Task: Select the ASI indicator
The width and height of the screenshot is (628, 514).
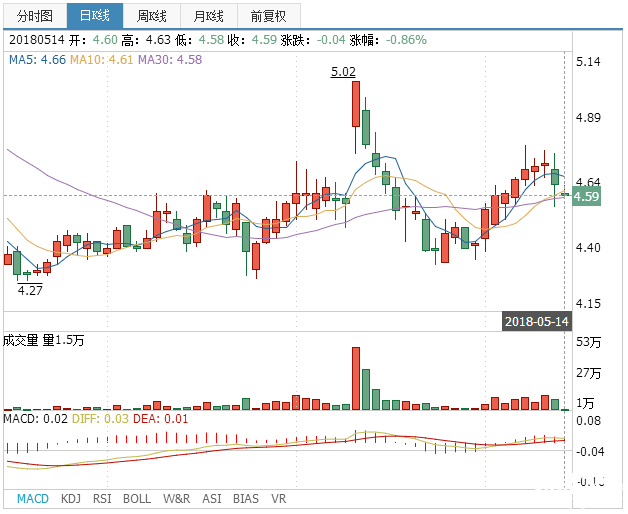Action: [x=212, y=499]
